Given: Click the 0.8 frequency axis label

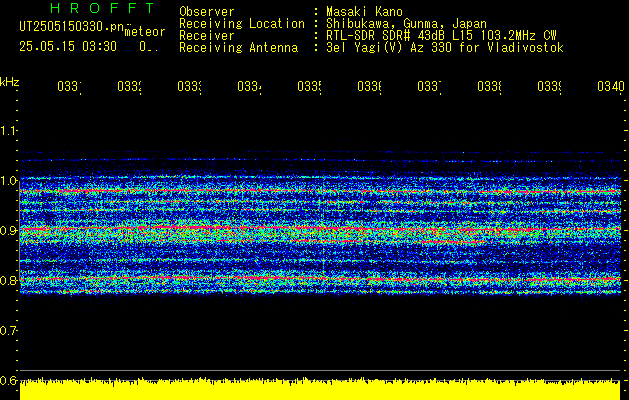Looking at the screenshot, I should [x=8, y=280].
